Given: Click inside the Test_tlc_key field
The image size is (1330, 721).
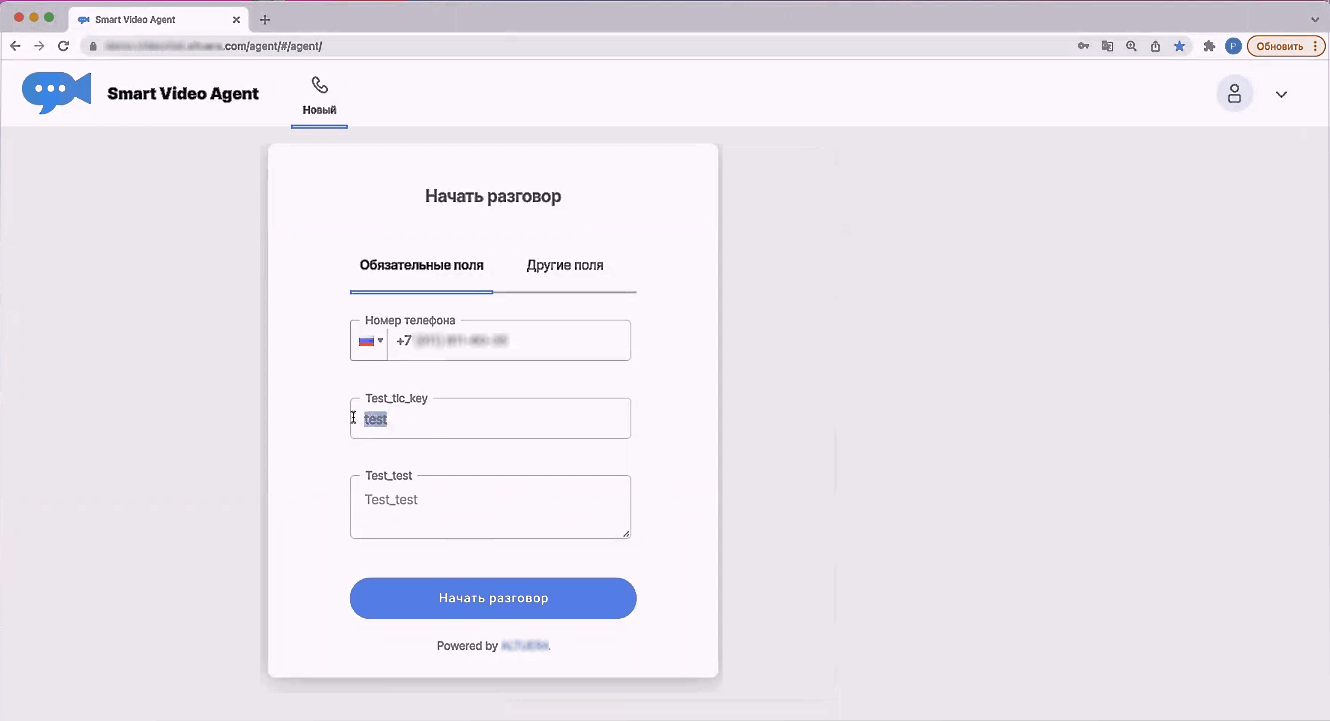Looking at the screenshot, I should 490,419.
